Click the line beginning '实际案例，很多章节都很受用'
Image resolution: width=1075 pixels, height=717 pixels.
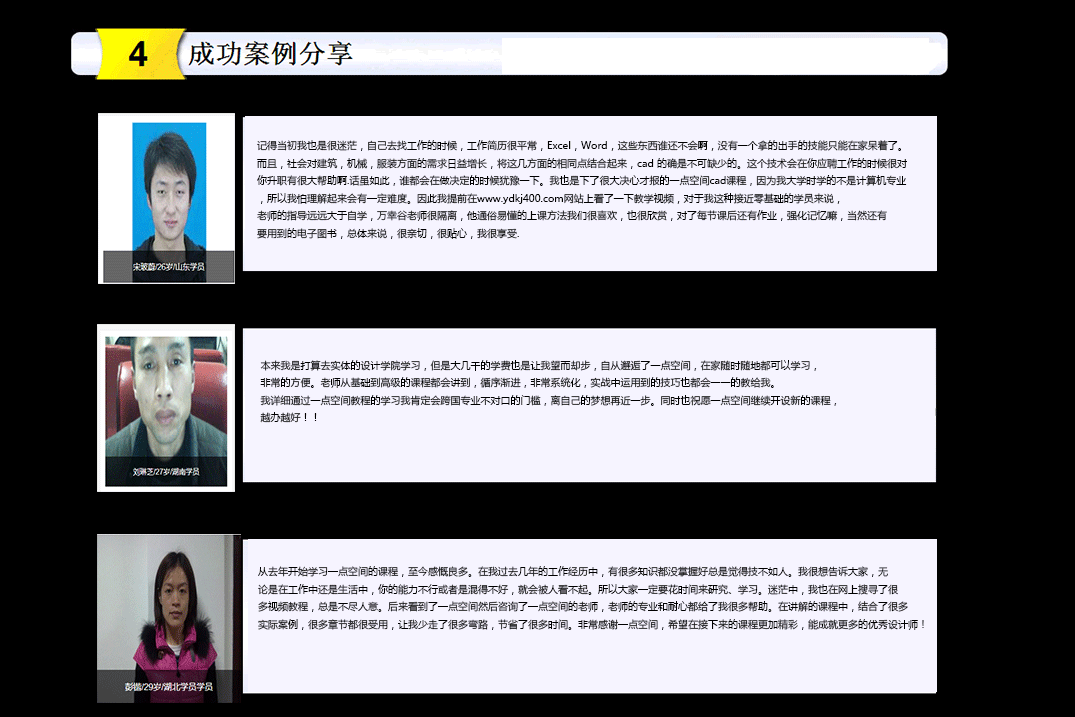pyautogui.click(x=592, y=624)
